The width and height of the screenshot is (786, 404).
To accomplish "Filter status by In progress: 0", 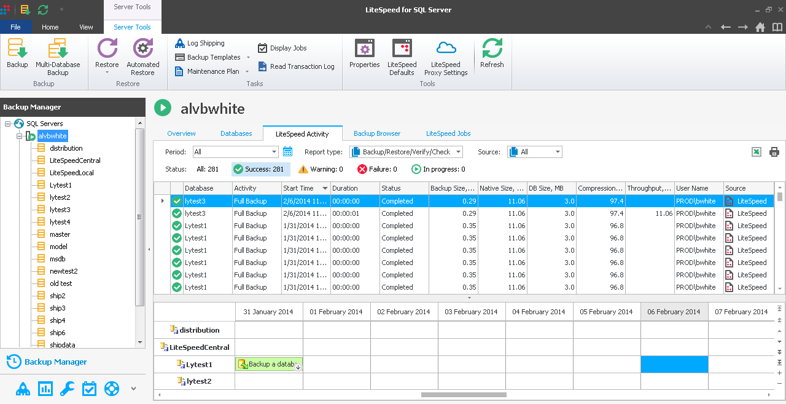I will click(x=438, y=169).
